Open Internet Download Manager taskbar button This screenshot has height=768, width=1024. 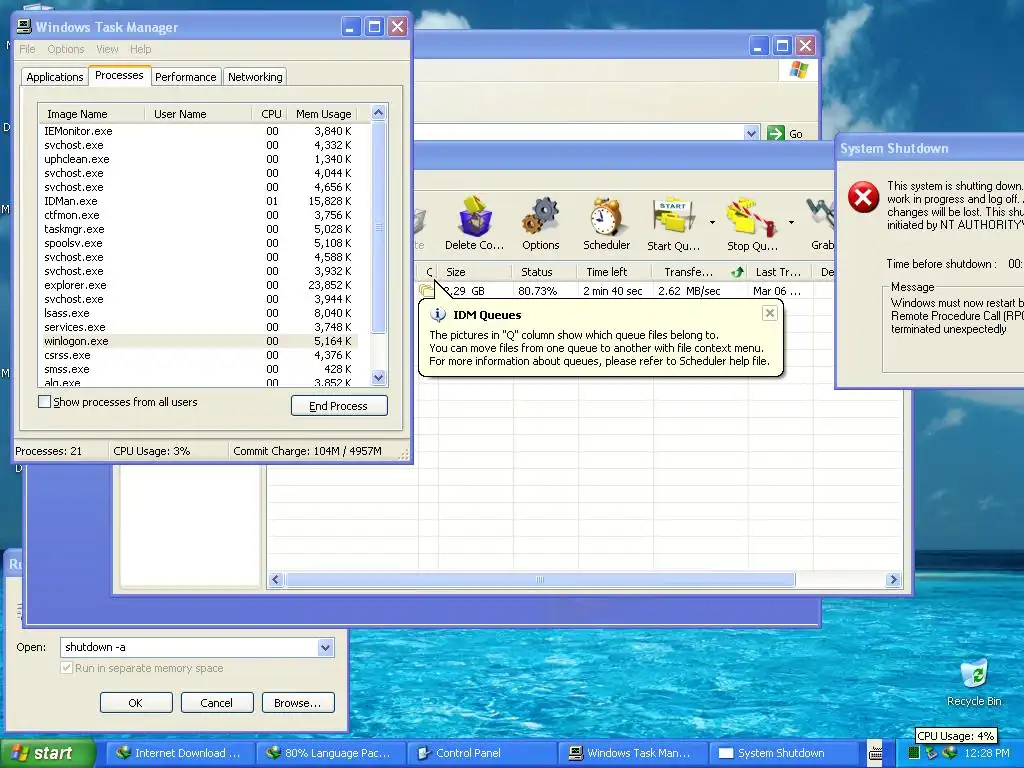(178, 753)
